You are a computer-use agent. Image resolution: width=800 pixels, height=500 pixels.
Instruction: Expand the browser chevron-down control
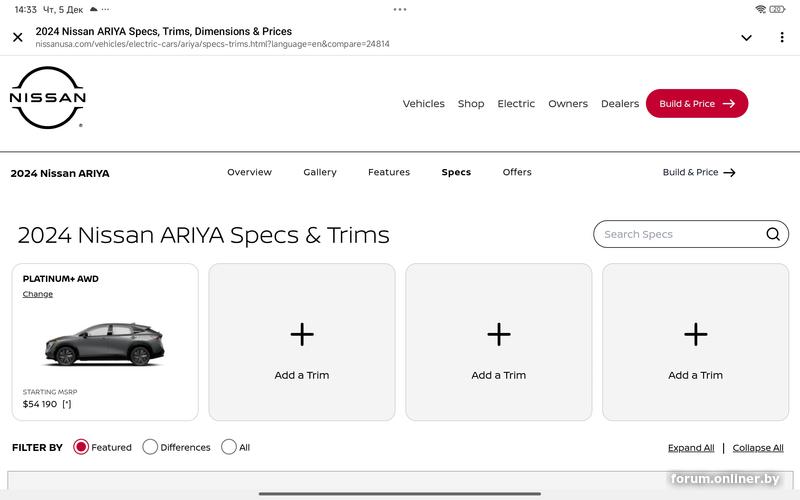click(x=746, y=38)
